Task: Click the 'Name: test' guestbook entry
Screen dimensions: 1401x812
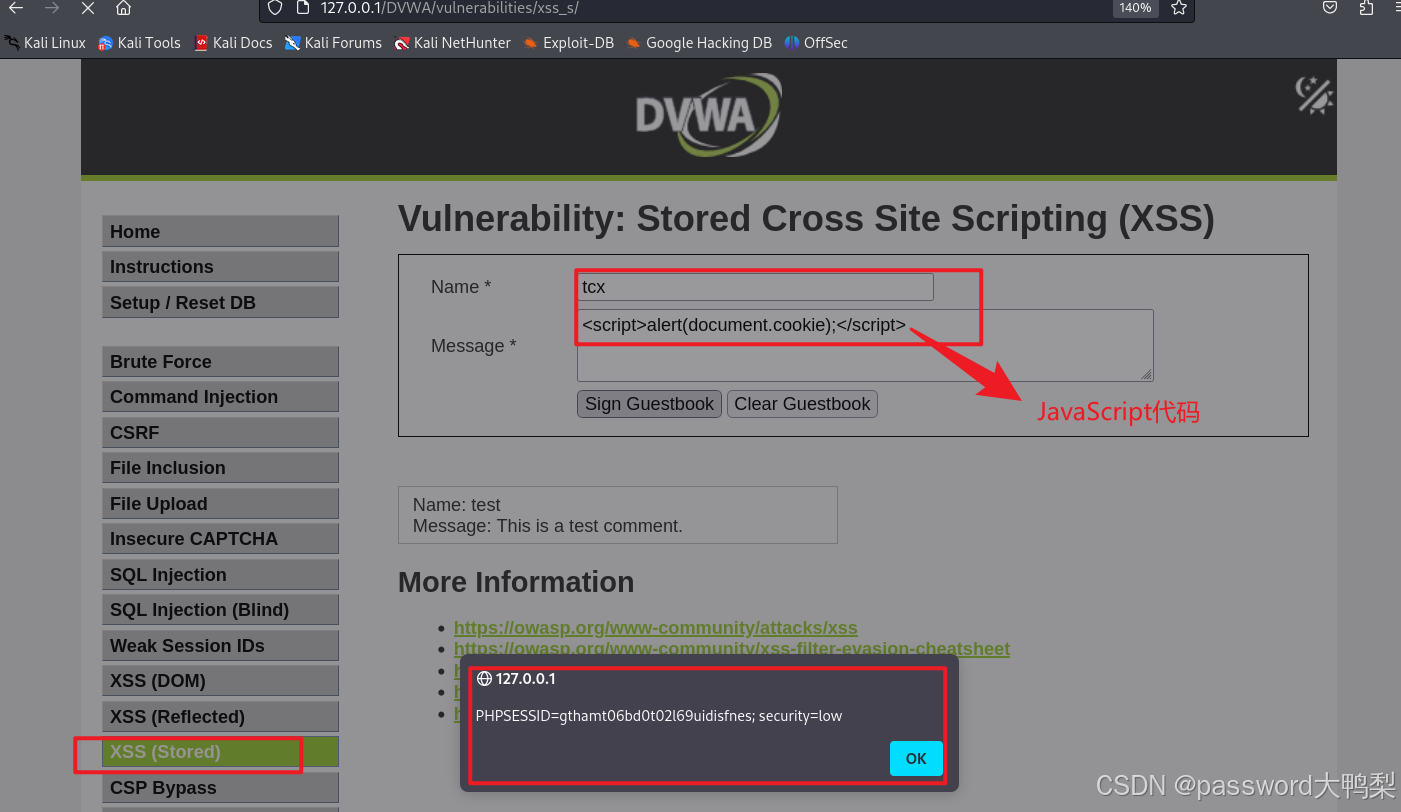Action: [456, 505]
